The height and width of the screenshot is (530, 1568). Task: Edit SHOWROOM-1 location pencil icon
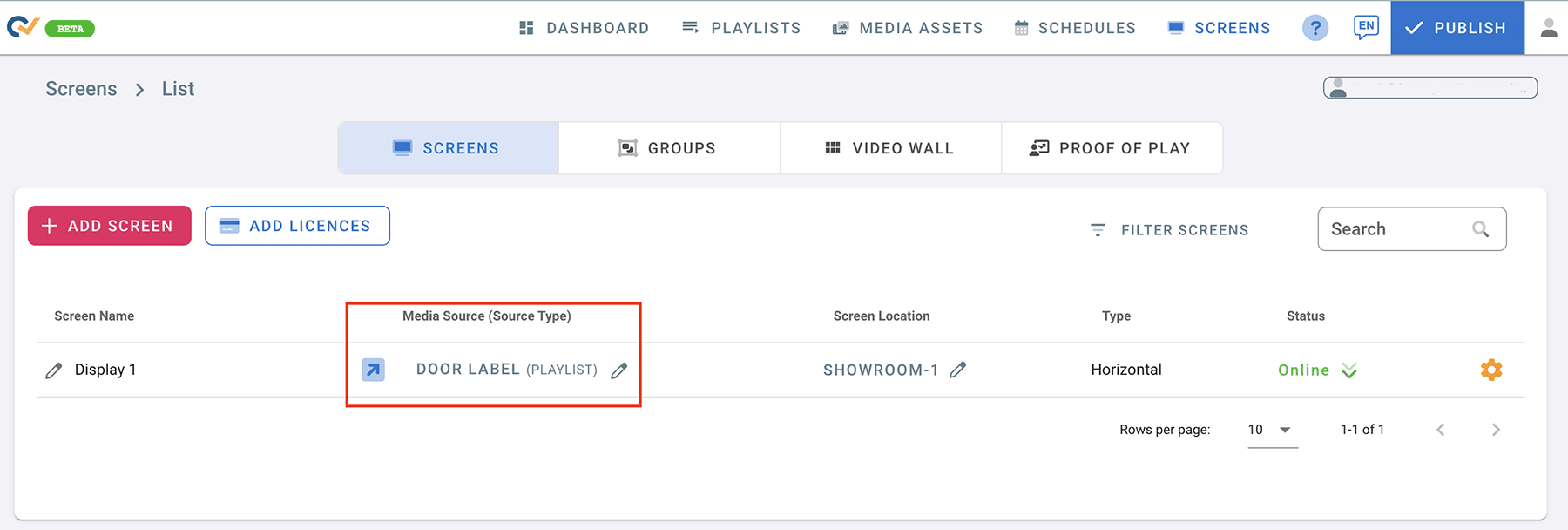coord(958,370)
